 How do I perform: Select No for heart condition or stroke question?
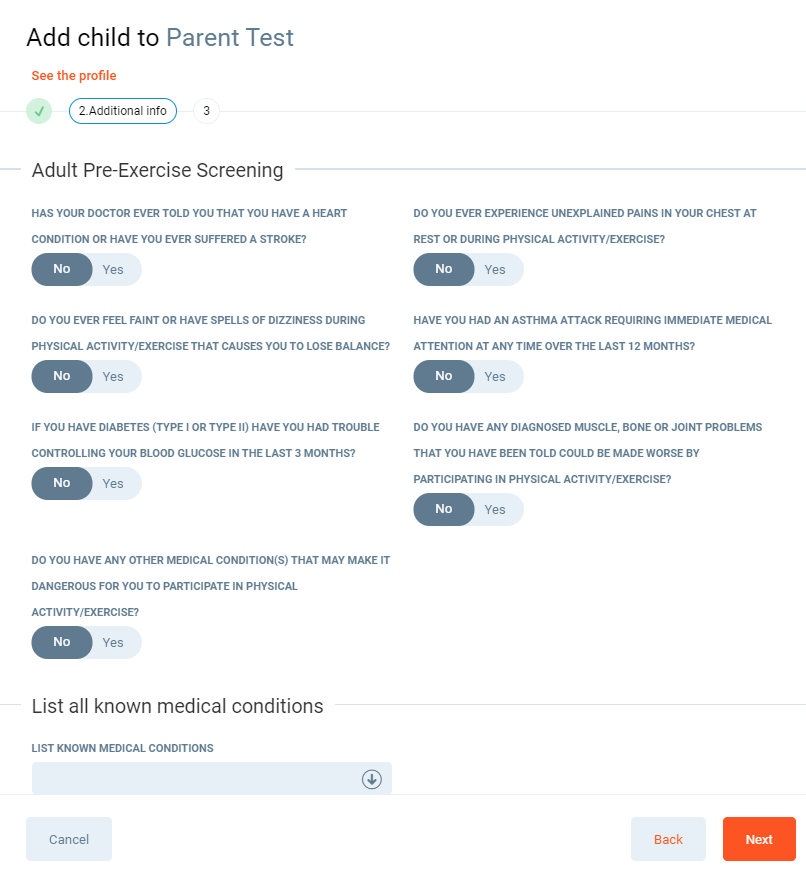coord(62,269)
